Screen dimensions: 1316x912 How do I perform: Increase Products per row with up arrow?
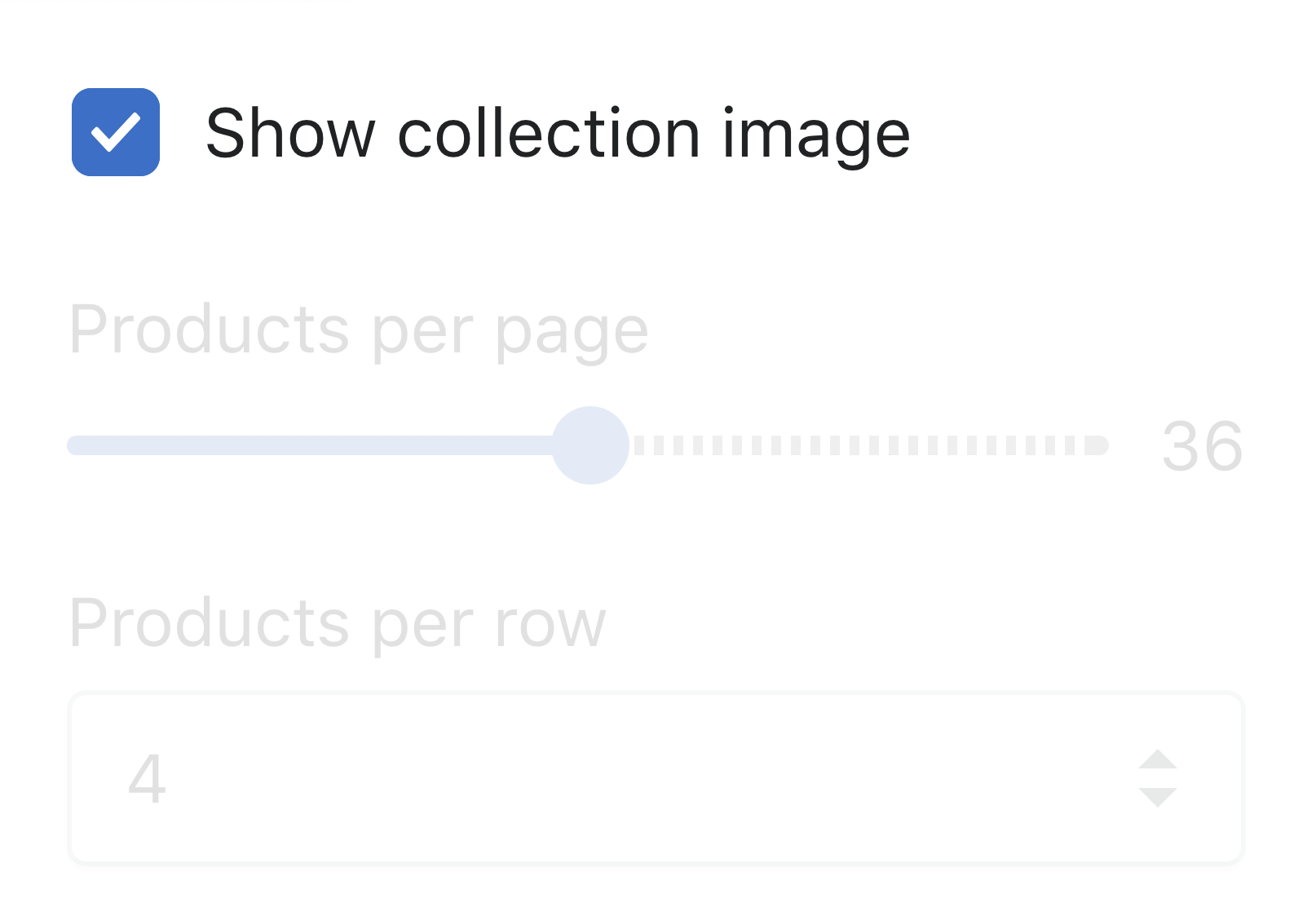1158,759
